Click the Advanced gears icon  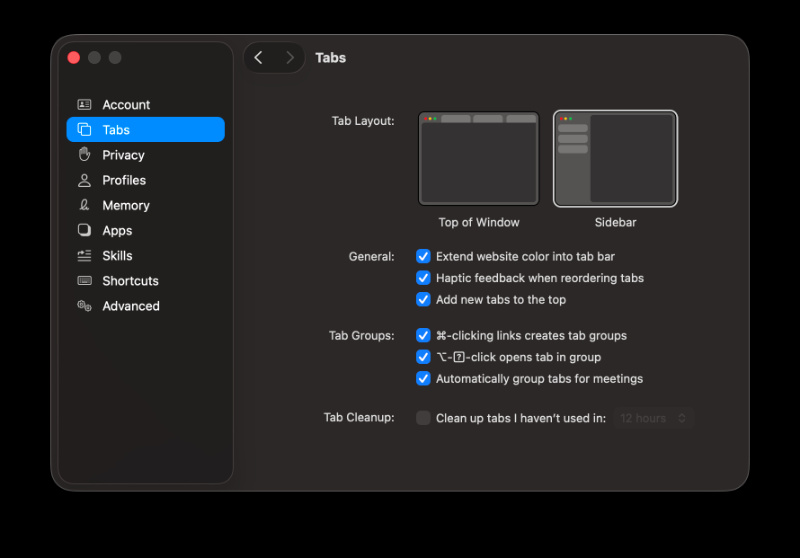pos(84,306)
